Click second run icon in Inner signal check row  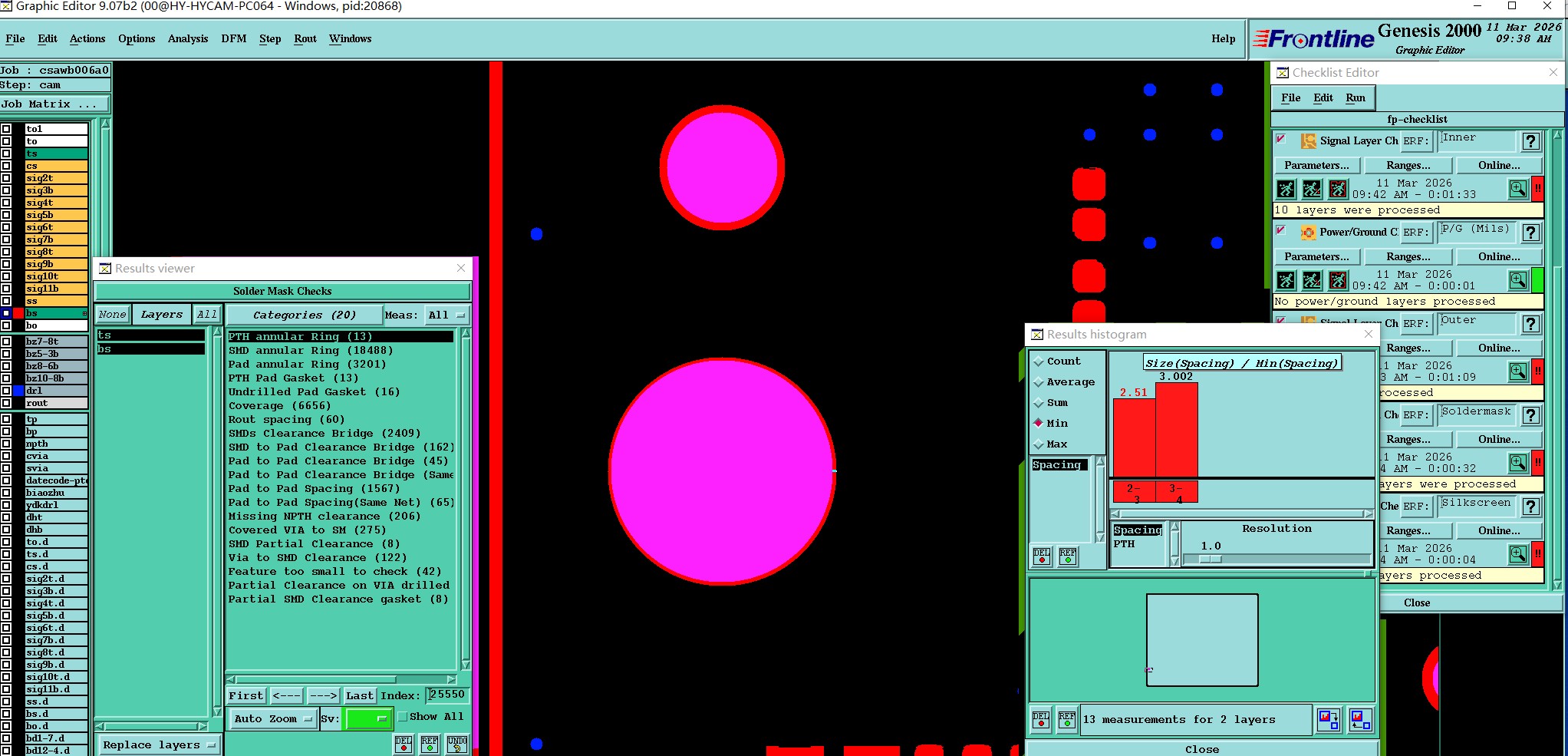tap(1312, 189)
